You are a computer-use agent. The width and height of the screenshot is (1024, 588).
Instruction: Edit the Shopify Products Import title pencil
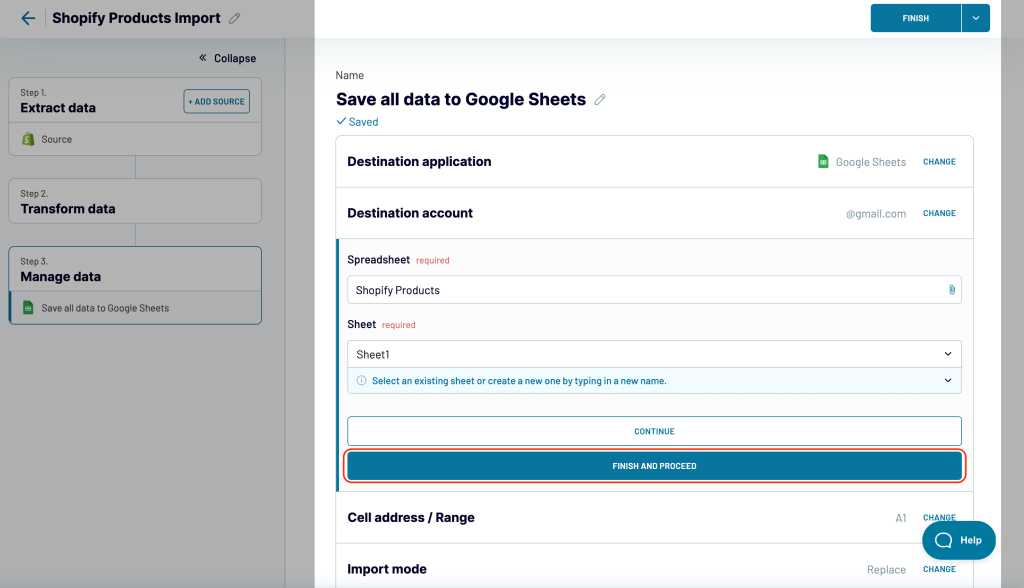coord(234,18)
